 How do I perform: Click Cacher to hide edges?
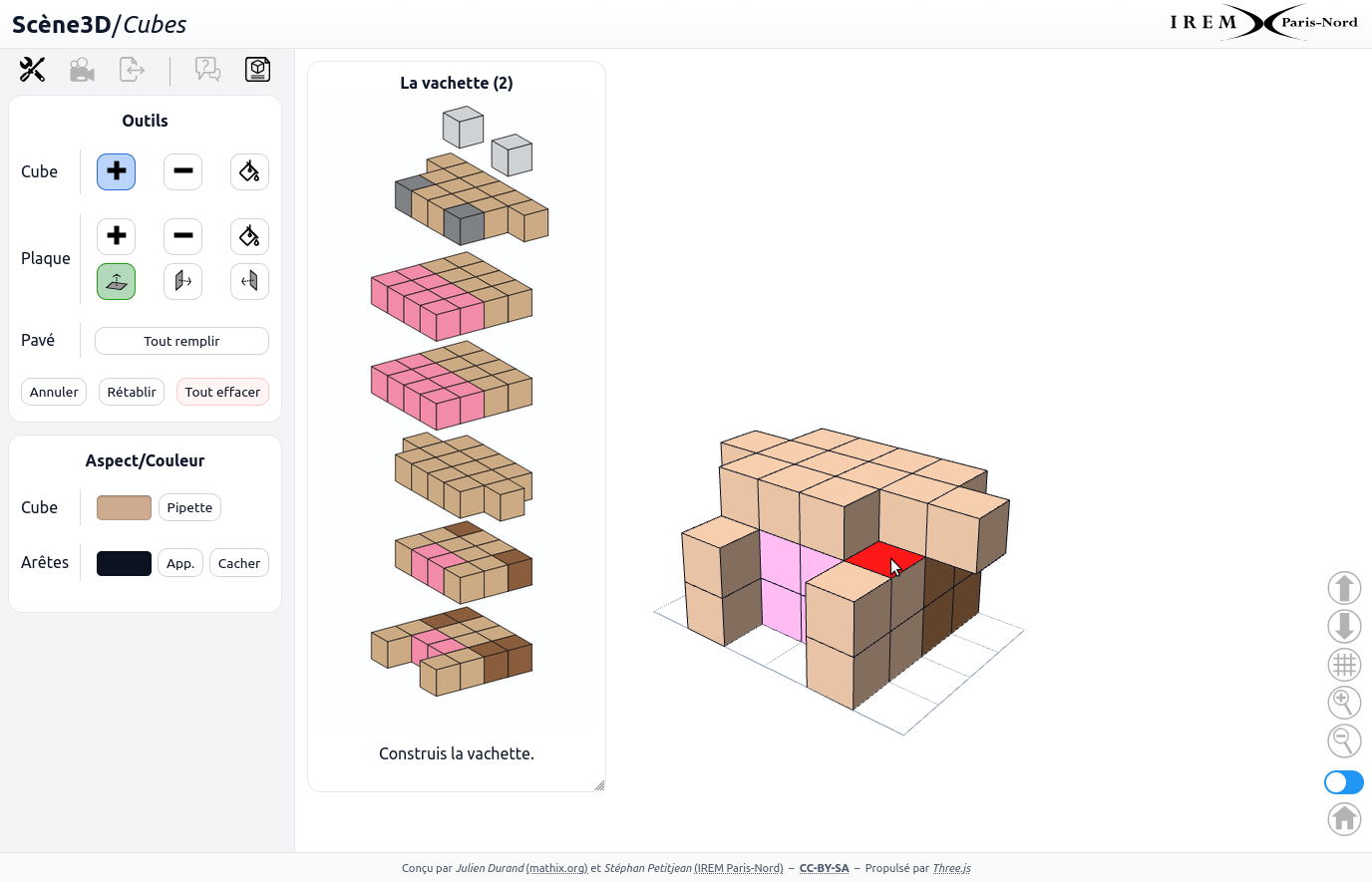(239, 563)
